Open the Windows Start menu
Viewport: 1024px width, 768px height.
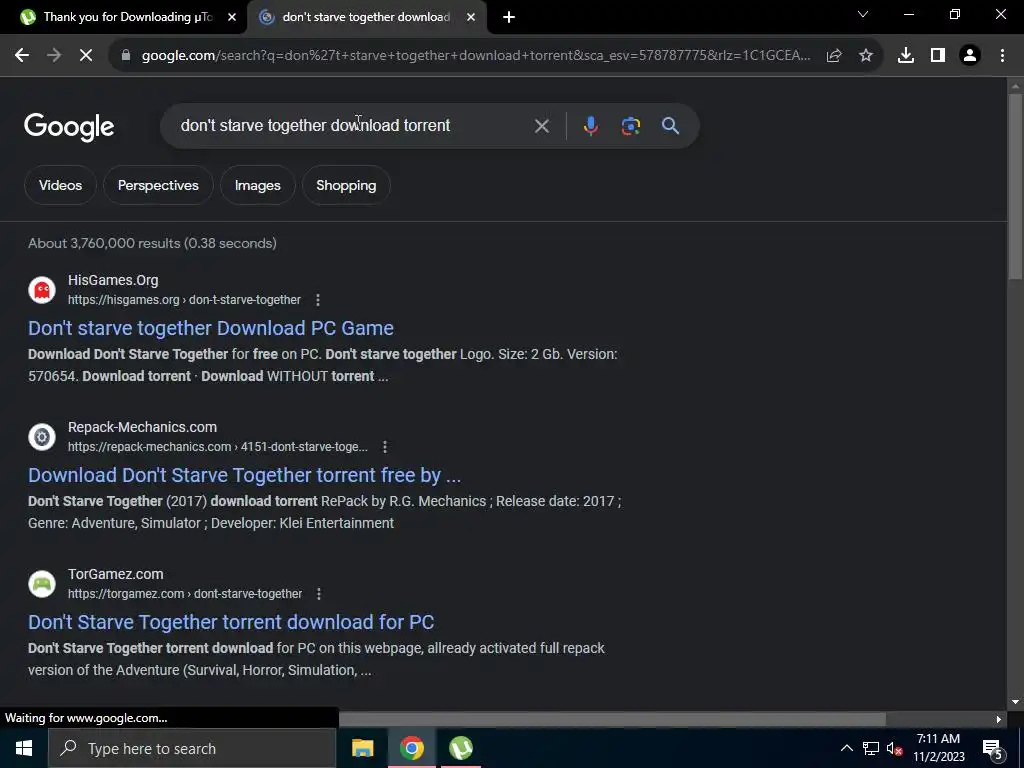pos(24,748)
